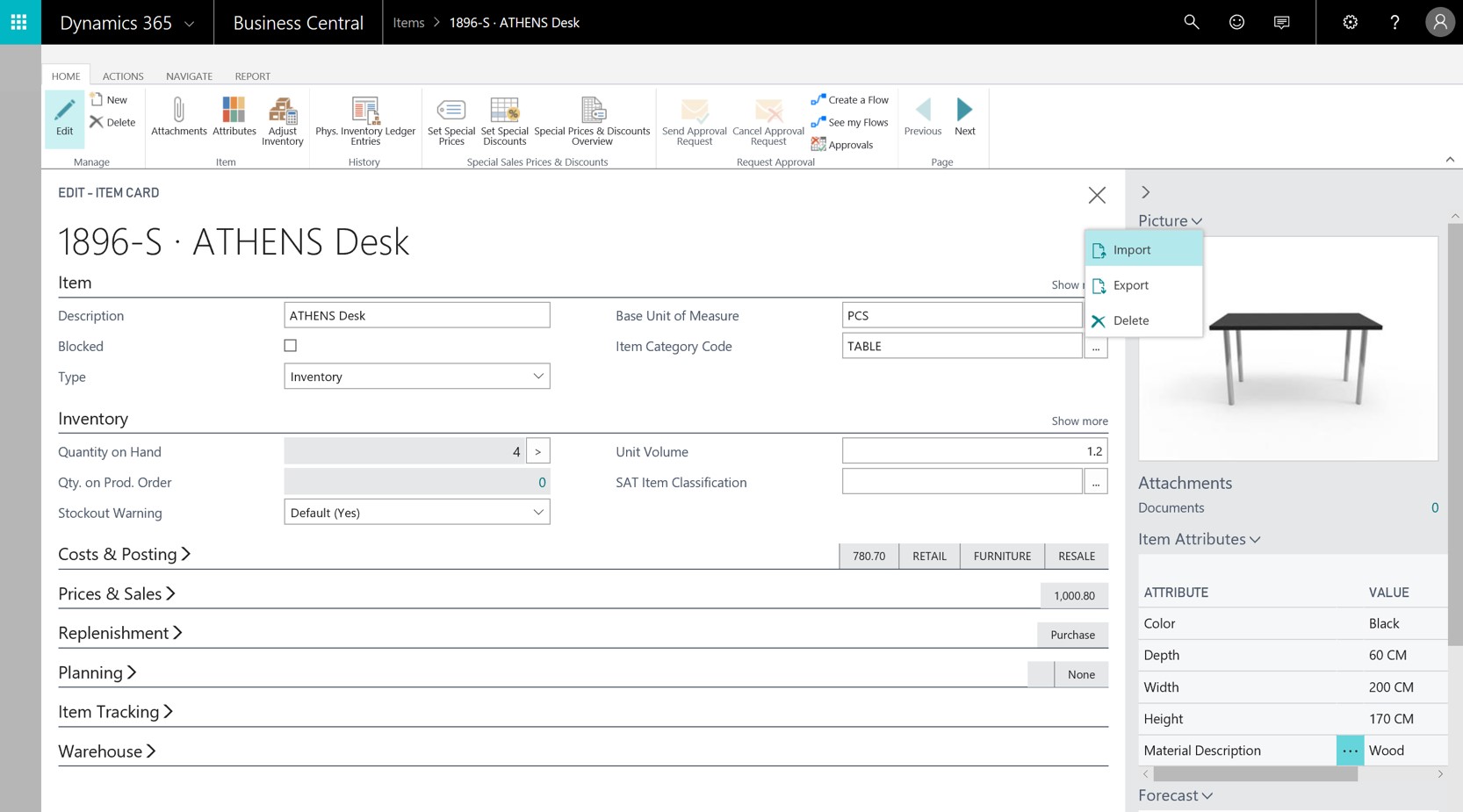Open Adjust Inventory action
Viewport: 1463px width, 812px height.
tap(282, 121)
